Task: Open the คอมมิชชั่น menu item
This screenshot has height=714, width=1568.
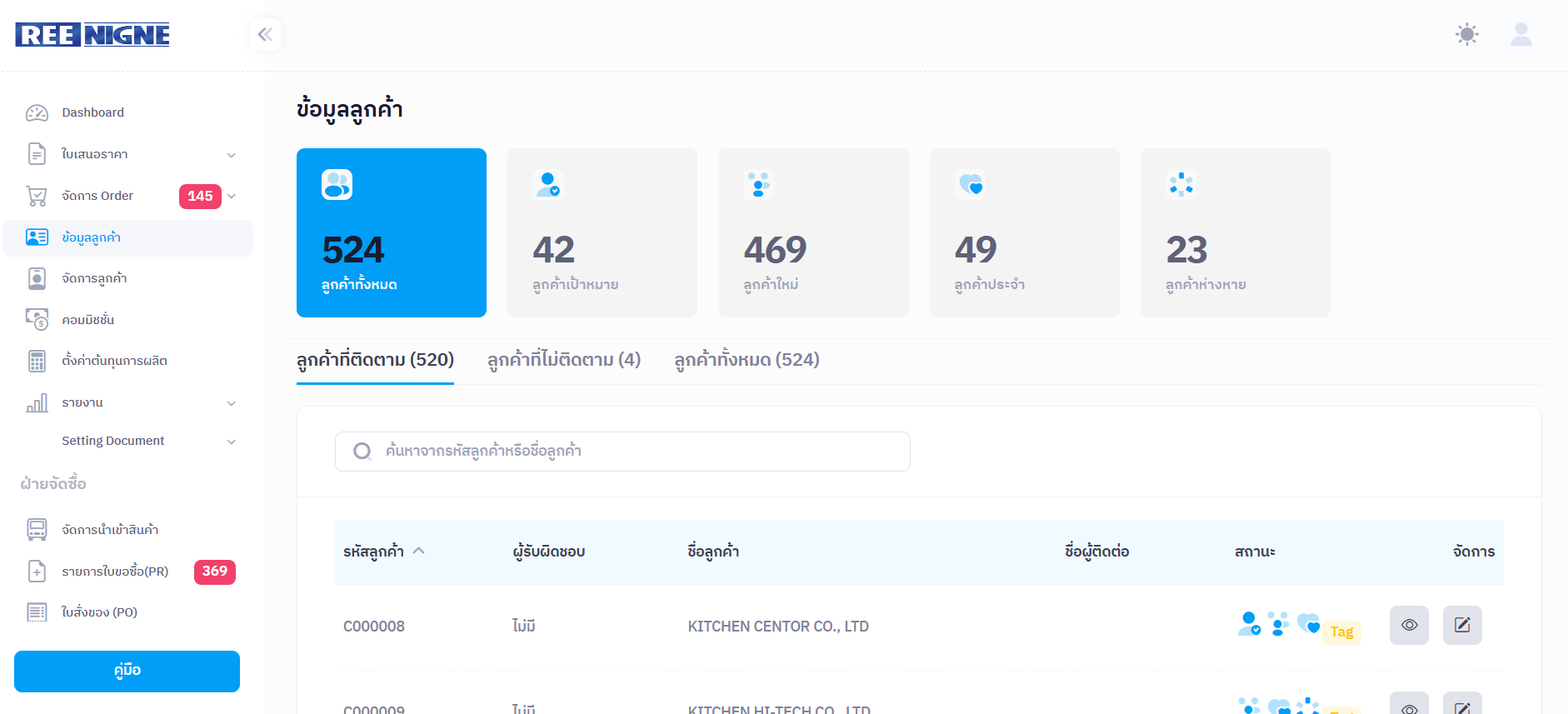Action: pos(127,320)
